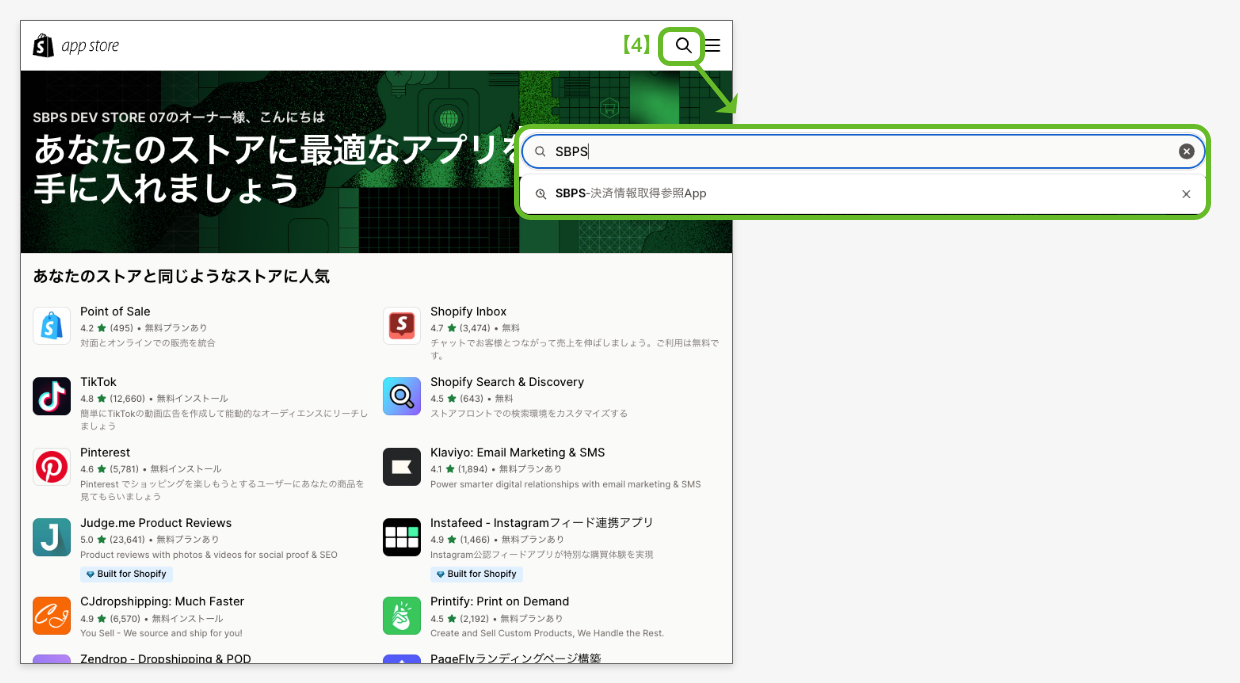The width and height of the screenshot is (1240, 683).
Task: Click the Zendrop - Dropshipping & POD title
Action: (x=166, y=658)
